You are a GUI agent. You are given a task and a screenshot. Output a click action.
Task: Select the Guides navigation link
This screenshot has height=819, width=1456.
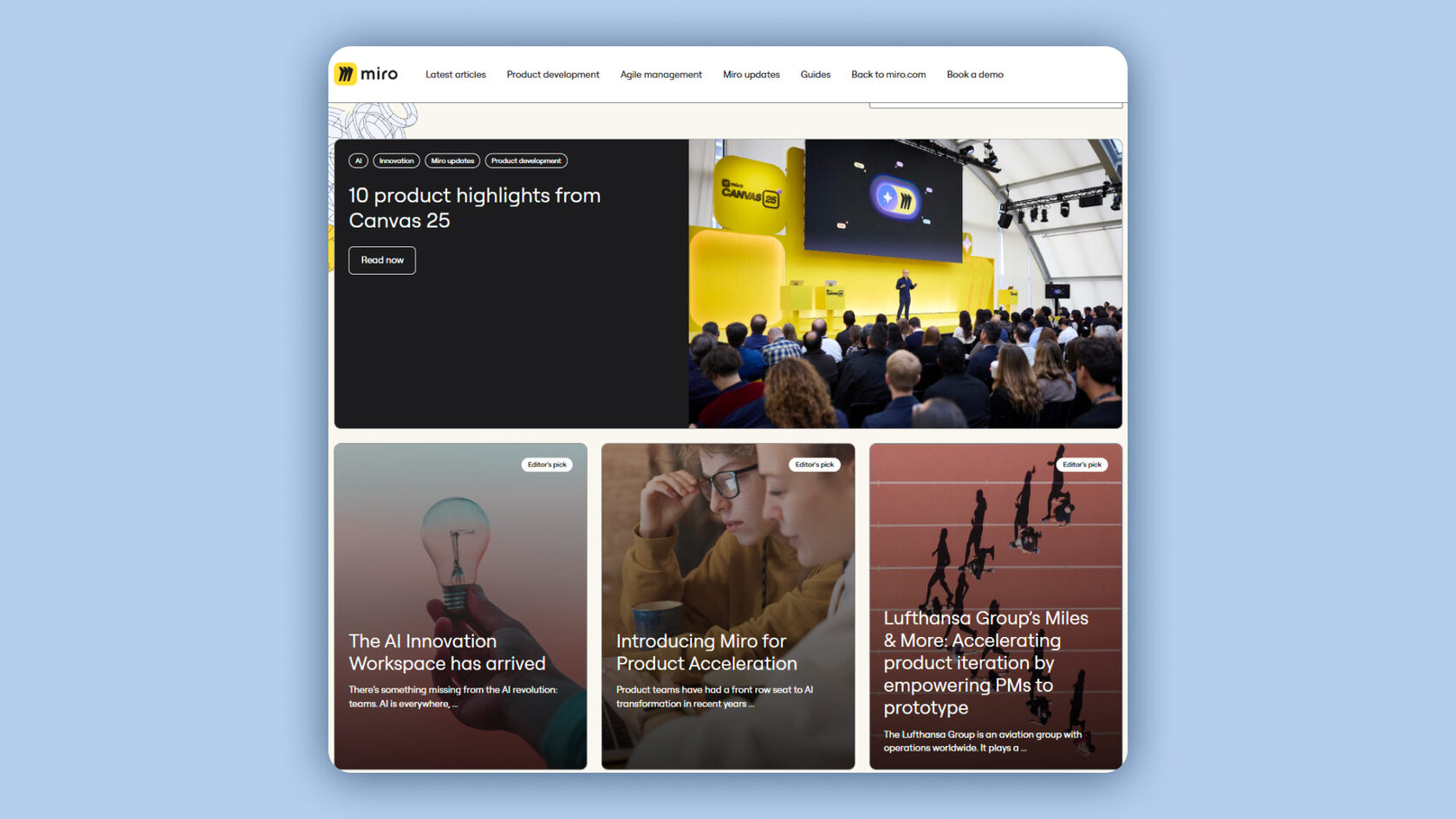point(816,75)
